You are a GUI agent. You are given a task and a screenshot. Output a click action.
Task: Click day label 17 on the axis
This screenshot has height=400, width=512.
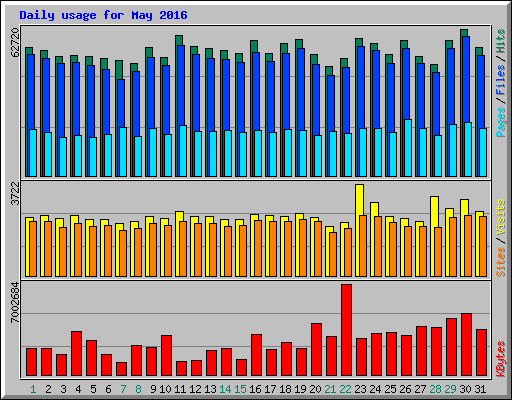pyautogui.click(x=270, y=389)
